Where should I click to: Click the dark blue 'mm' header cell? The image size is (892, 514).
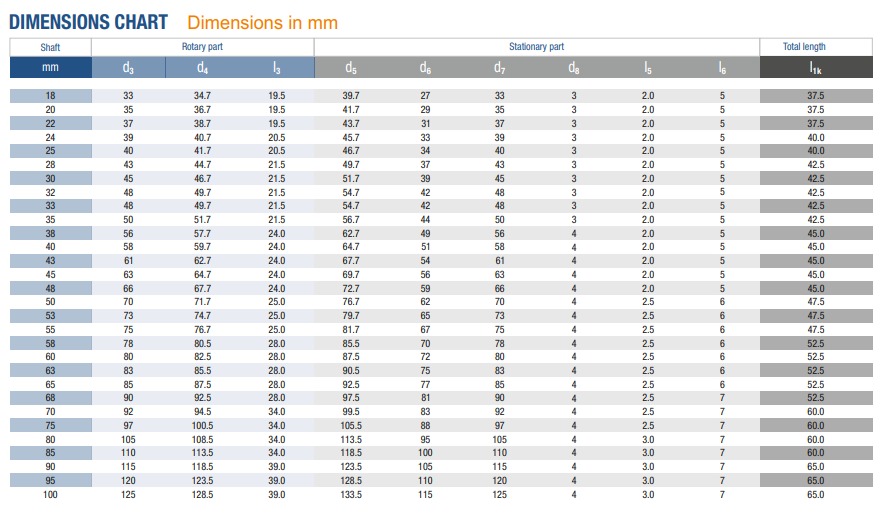point(50,67)
